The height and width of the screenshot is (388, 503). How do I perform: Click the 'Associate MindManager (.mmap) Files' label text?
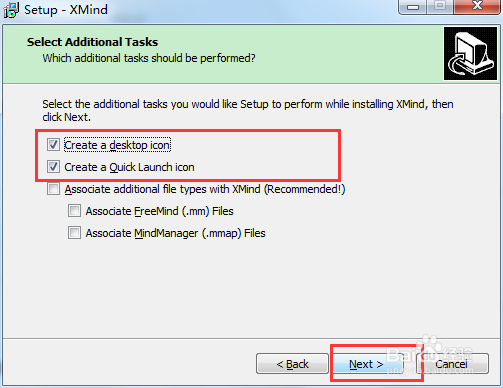[175, 233]
